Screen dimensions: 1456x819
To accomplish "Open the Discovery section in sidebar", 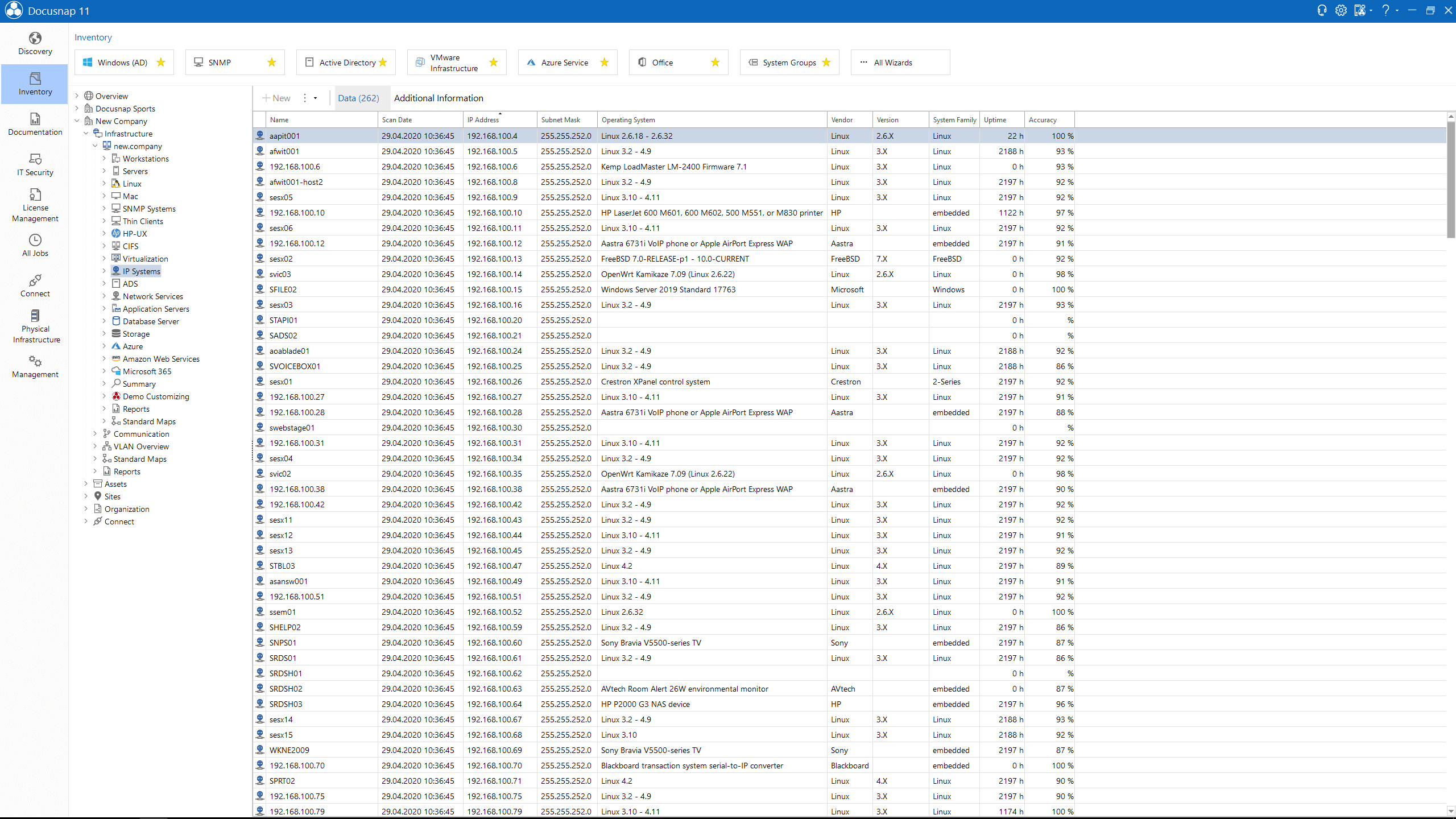I will point(35,44).
